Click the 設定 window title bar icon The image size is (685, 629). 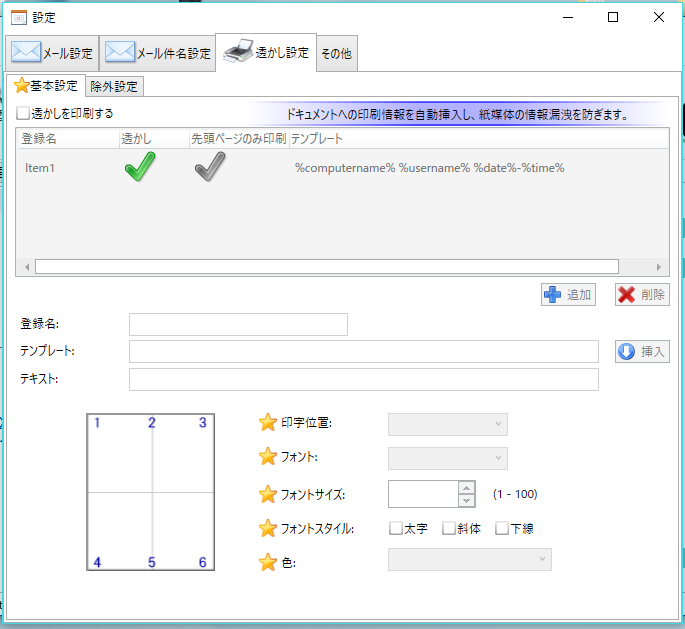coord(18,17)
